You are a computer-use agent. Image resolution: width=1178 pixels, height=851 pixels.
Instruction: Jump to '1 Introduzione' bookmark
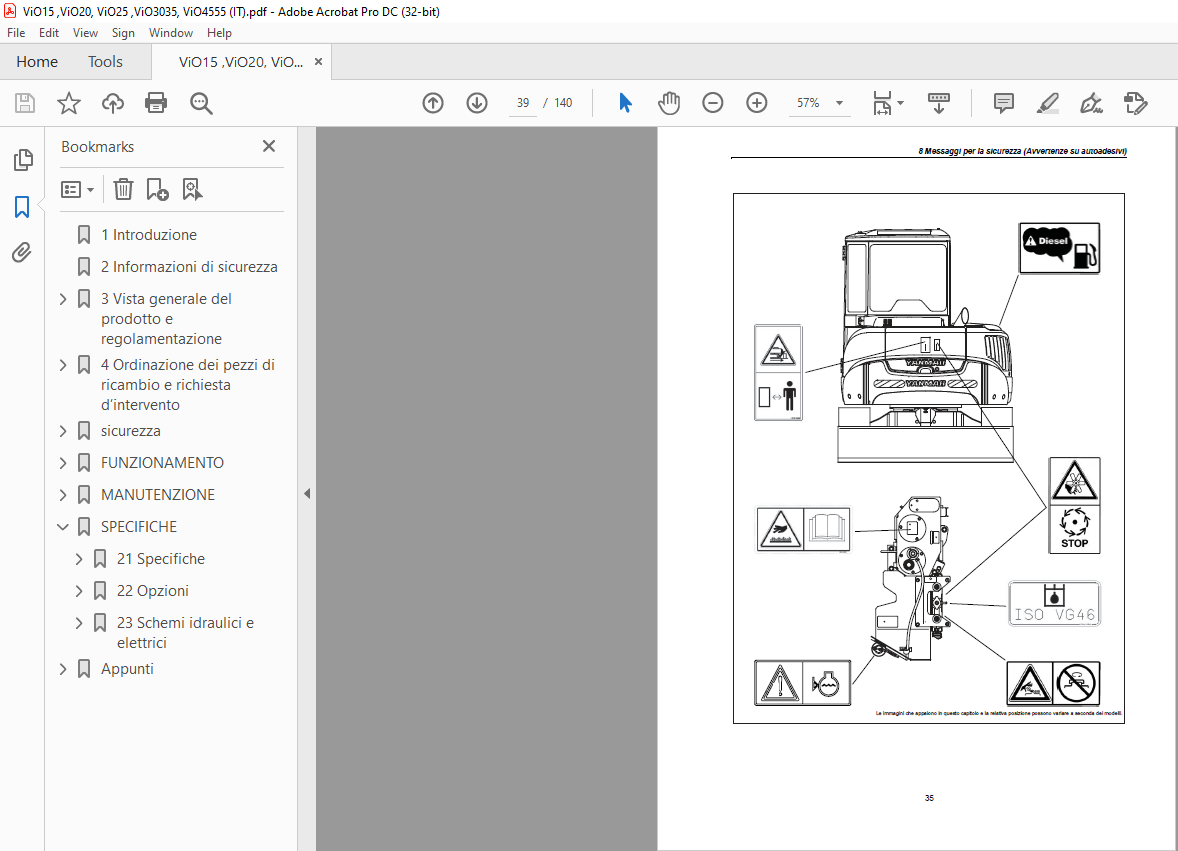coord(149,235)
